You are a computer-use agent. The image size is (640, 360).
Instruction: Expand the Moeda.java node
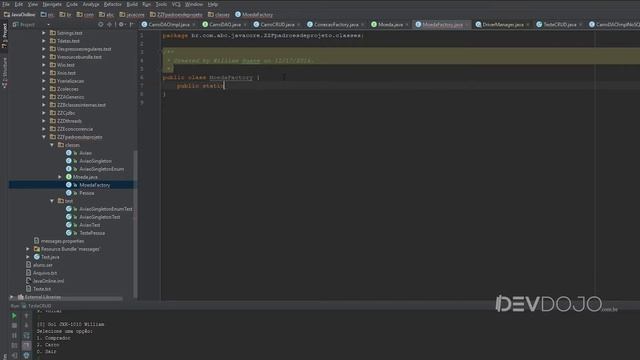pos(60,177)
